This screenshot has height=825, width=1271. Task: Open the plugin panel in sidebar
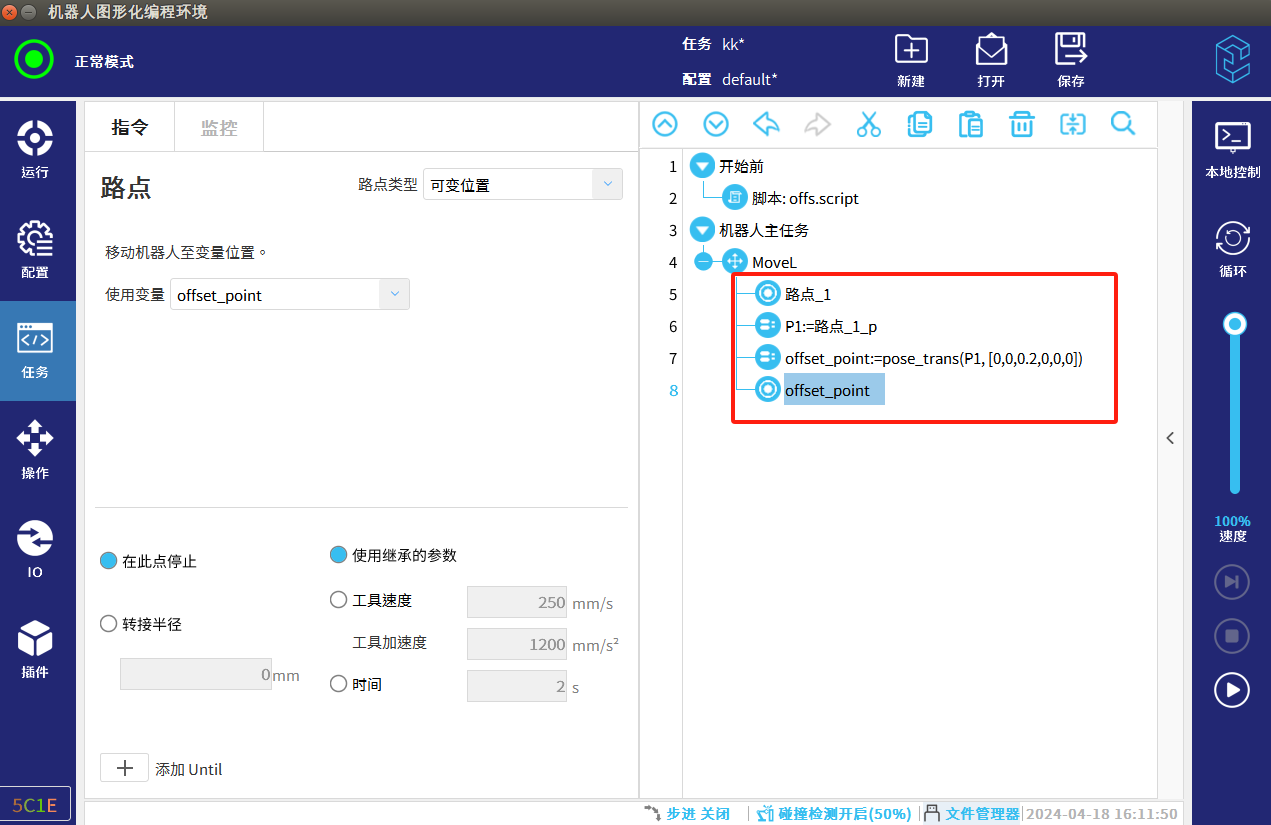(x=36, y=649)
